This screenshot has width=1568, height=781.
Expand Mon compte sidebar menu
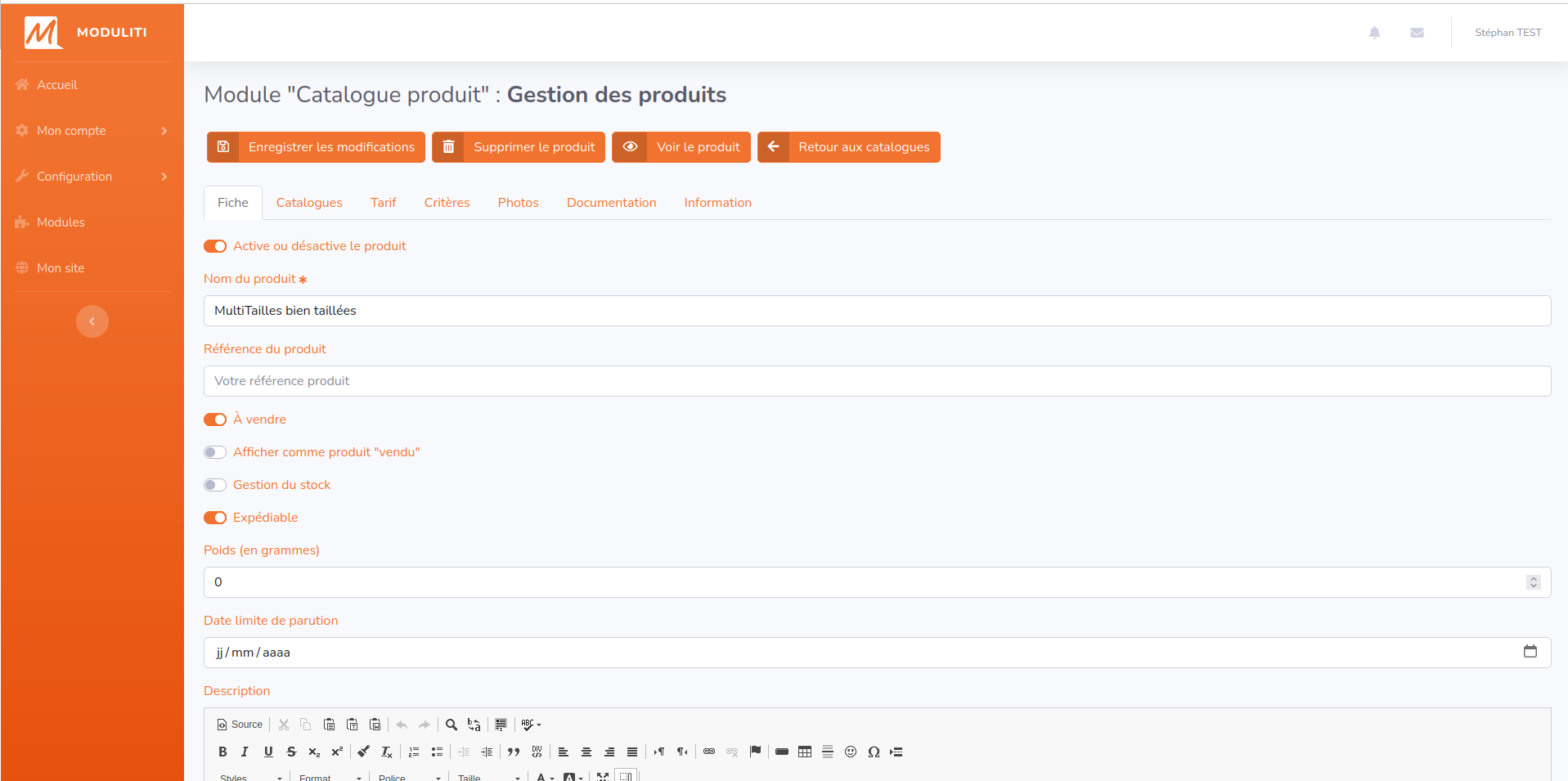[92, 131]
